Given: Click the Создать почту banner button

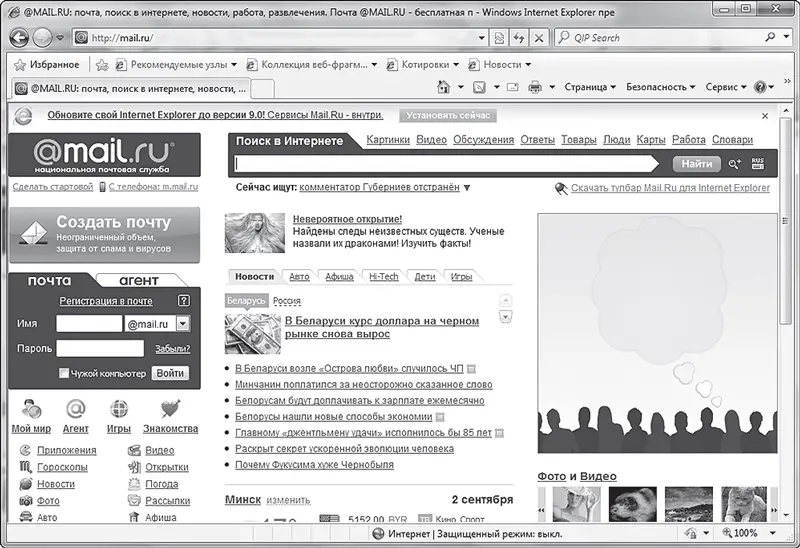Looking at the screenshot, I should [x=105, y=235].
